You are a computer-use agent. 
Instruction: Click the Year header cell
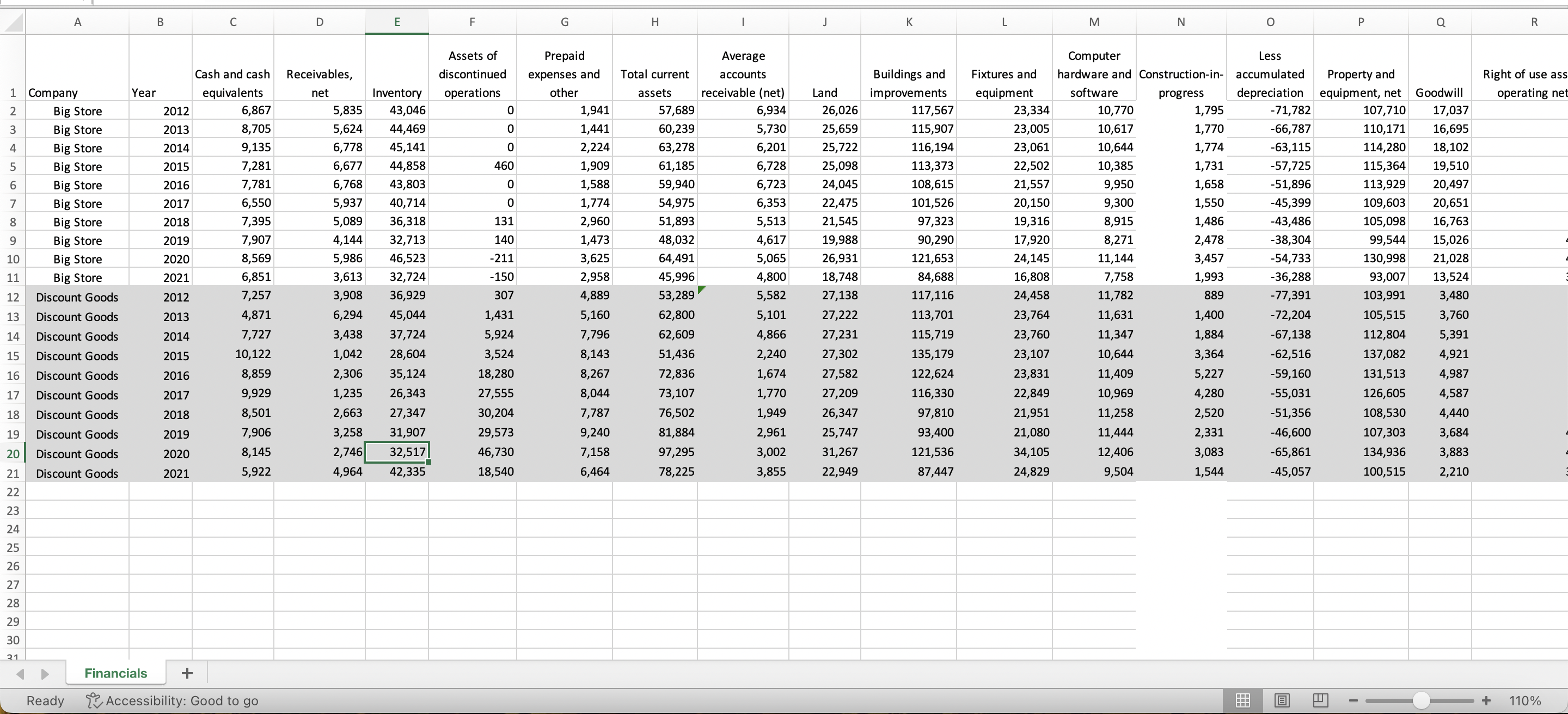point(161,68)
